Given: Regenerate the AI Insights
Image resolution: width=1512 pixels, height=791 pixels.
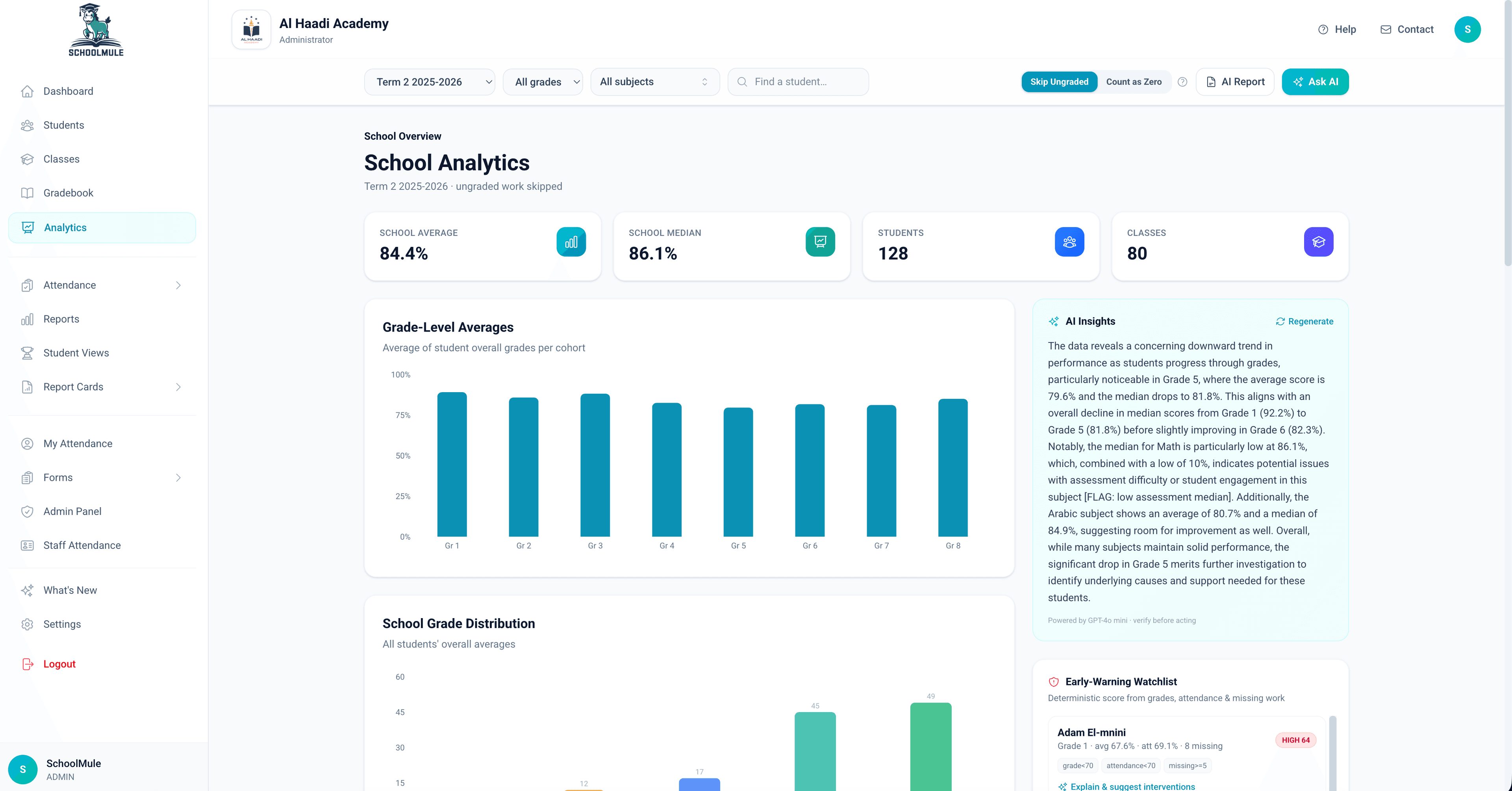Looking at the screenshot, I should tap(1304, 322).
